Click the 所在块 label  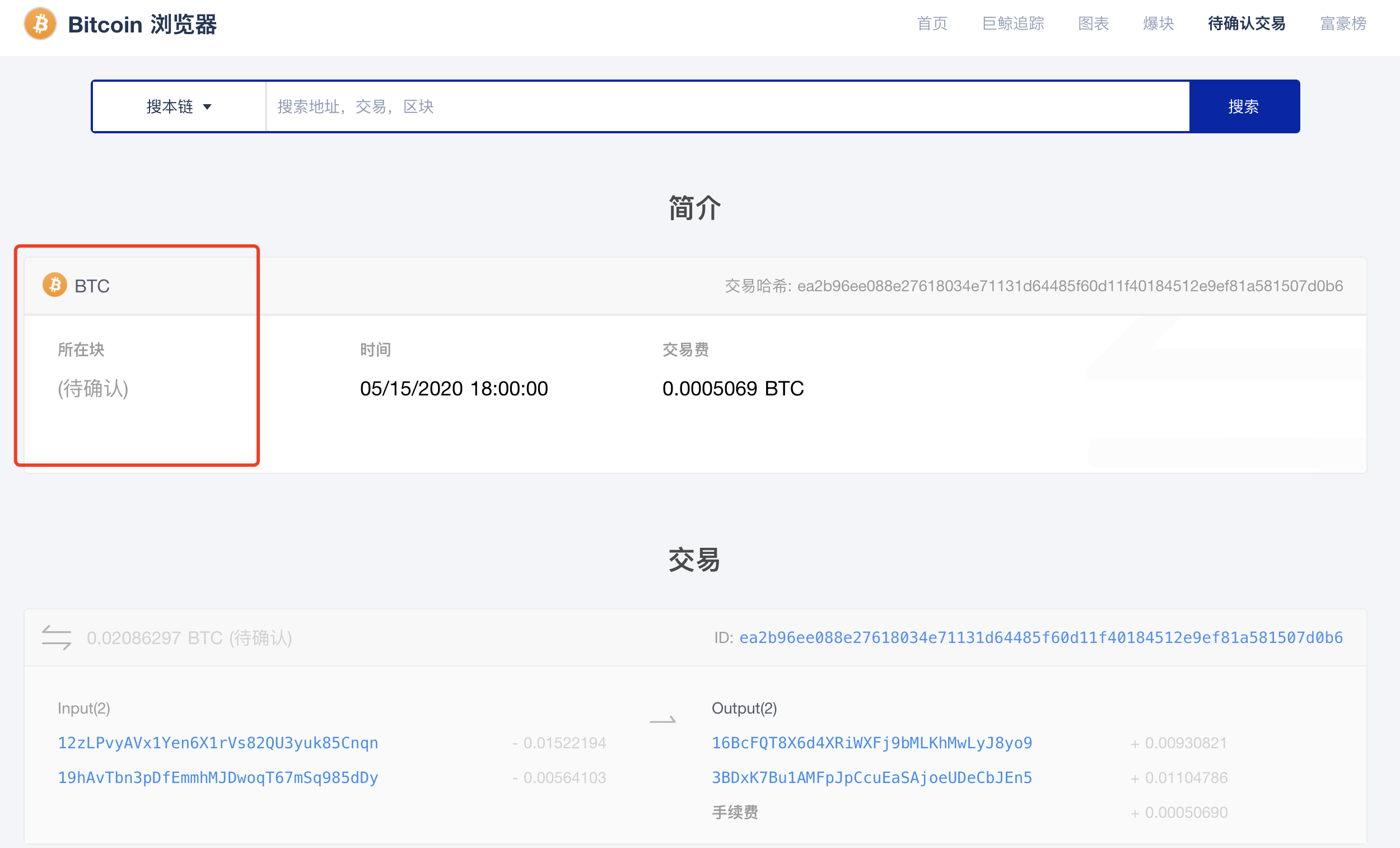tap(81, 350)
